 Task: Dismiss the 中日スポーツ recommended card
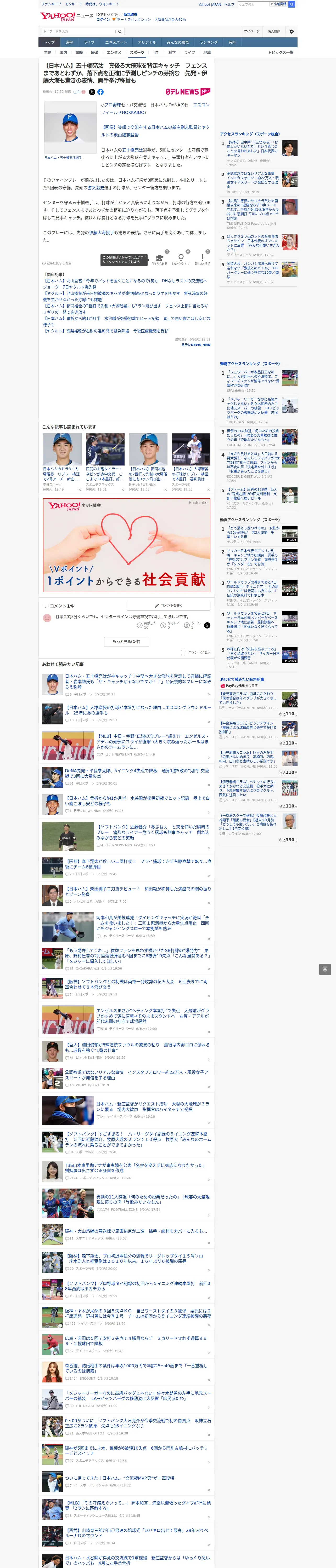click(x=80, y=489)
